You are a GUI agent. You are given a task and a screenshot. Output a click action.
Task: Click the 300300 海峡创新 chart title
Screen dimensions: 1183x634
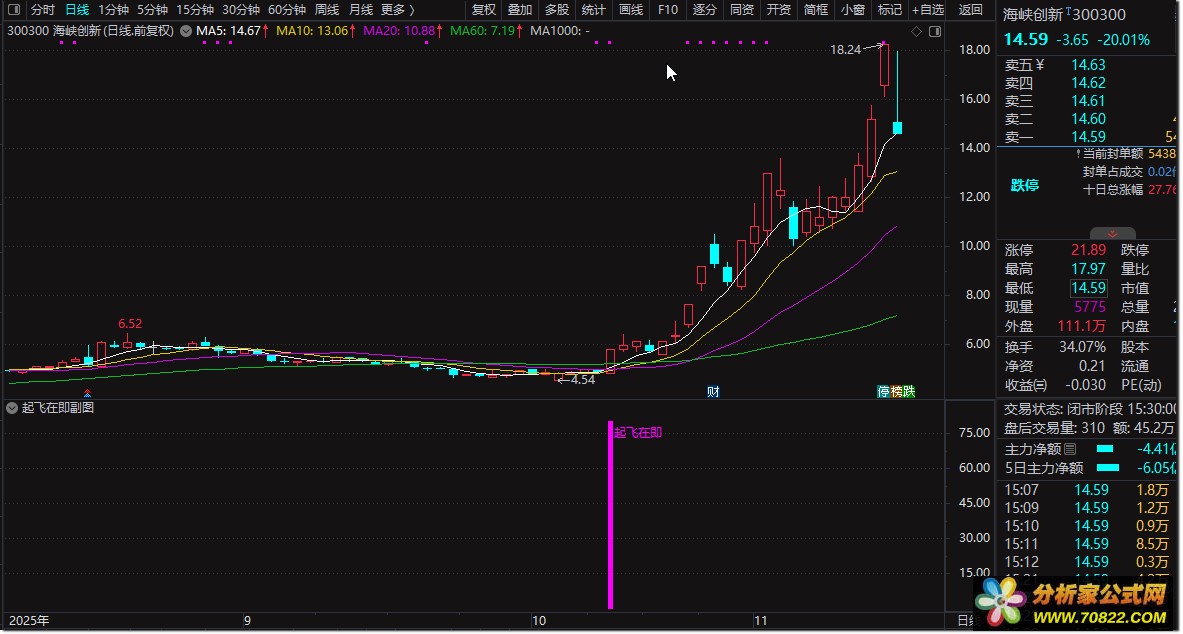(91, 32)
